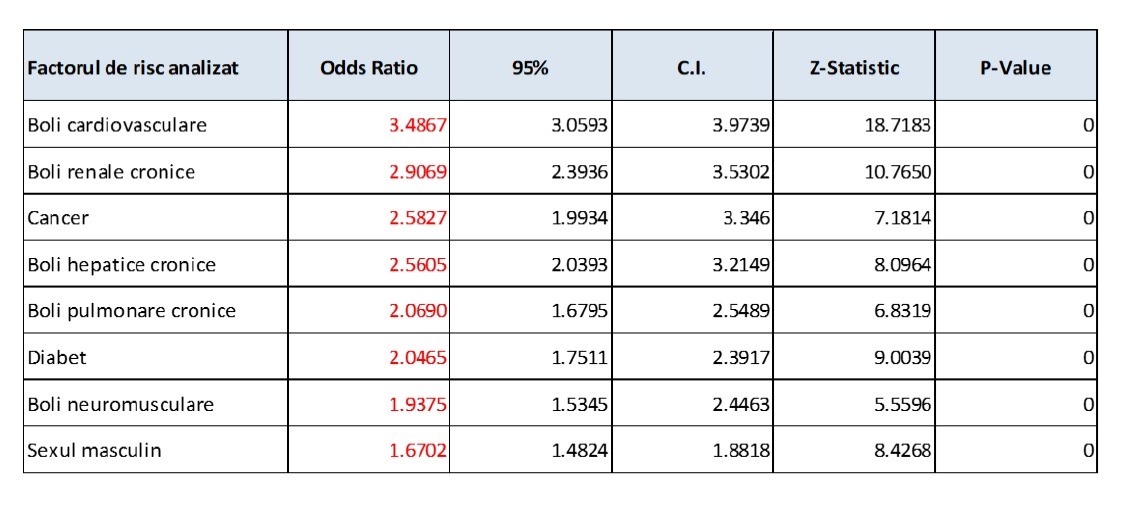Screen dimensions: 1131x507
Task: Select the 'Odds Ratio' column header
Action: 369,69
